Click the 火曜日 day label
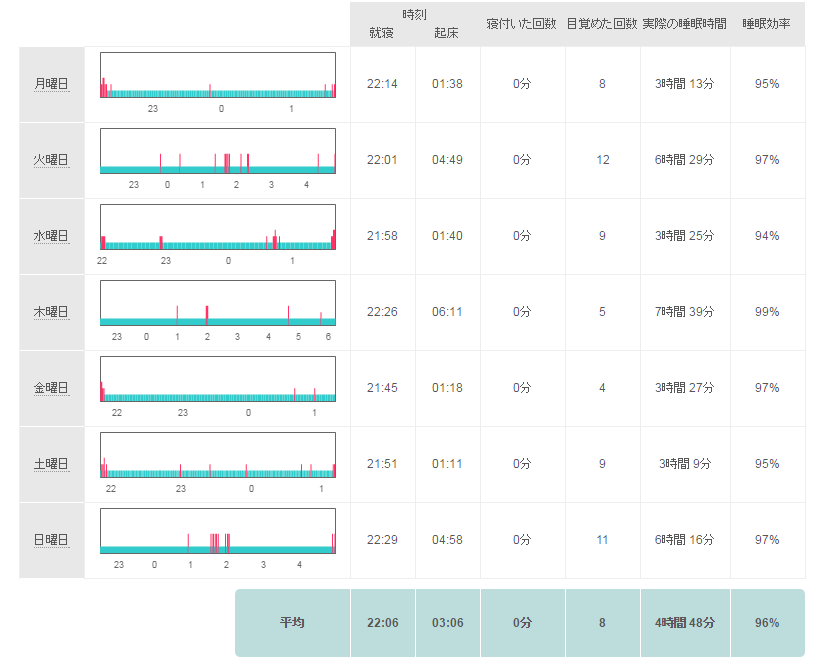This screenshot has width=815, height=657. tap(51, 160)
